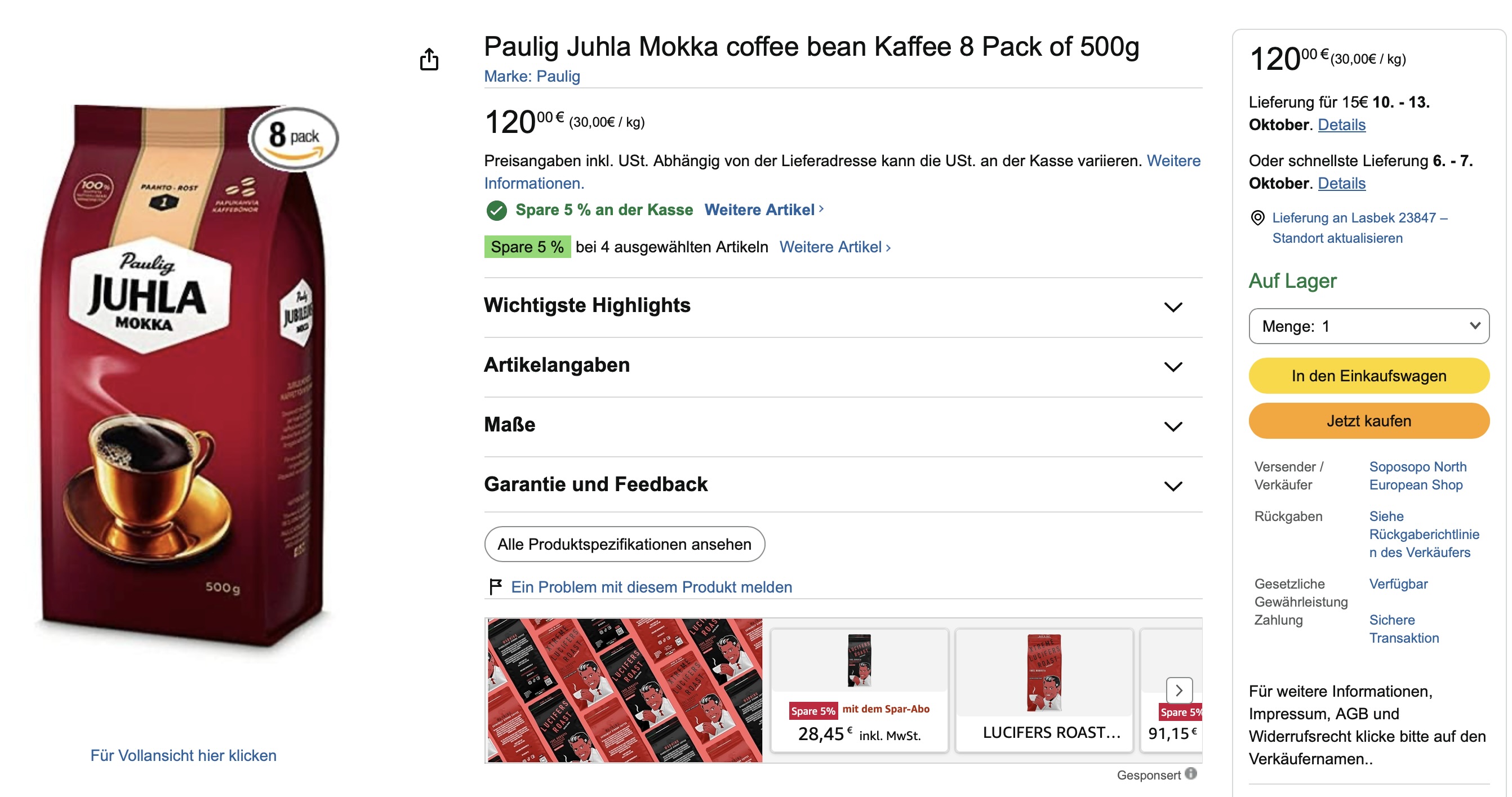Advance sponsored carousel with next arrow

point(1179,690)
